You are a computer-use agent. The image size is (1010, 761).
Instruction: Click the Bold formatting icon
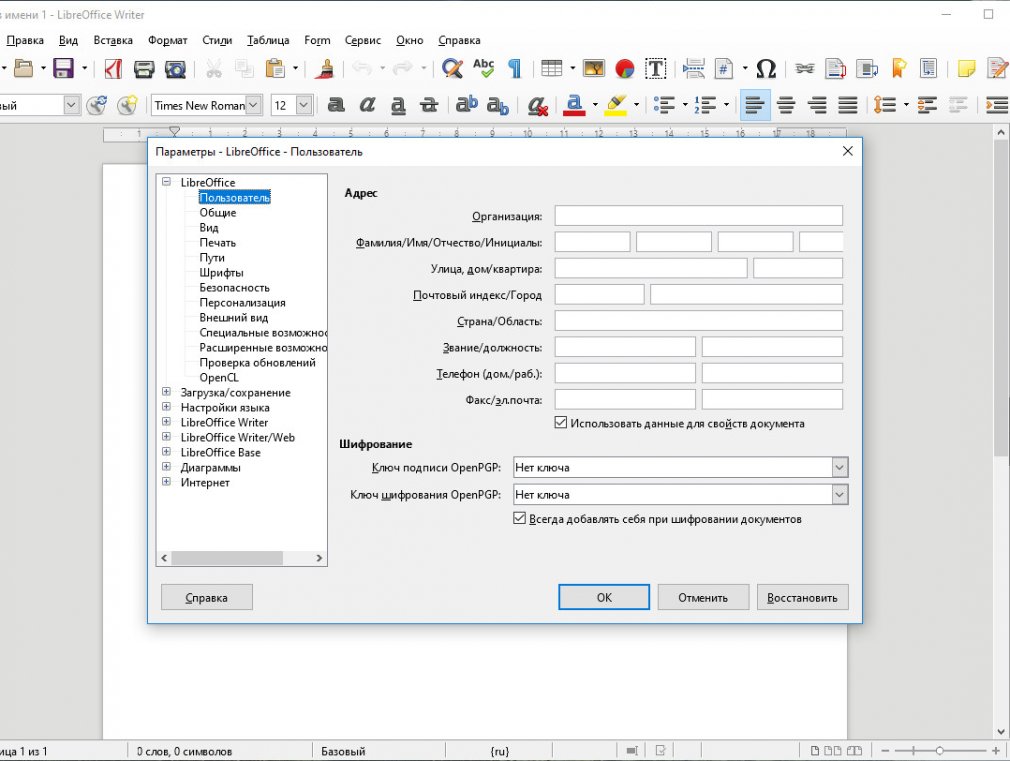(336, 104)
